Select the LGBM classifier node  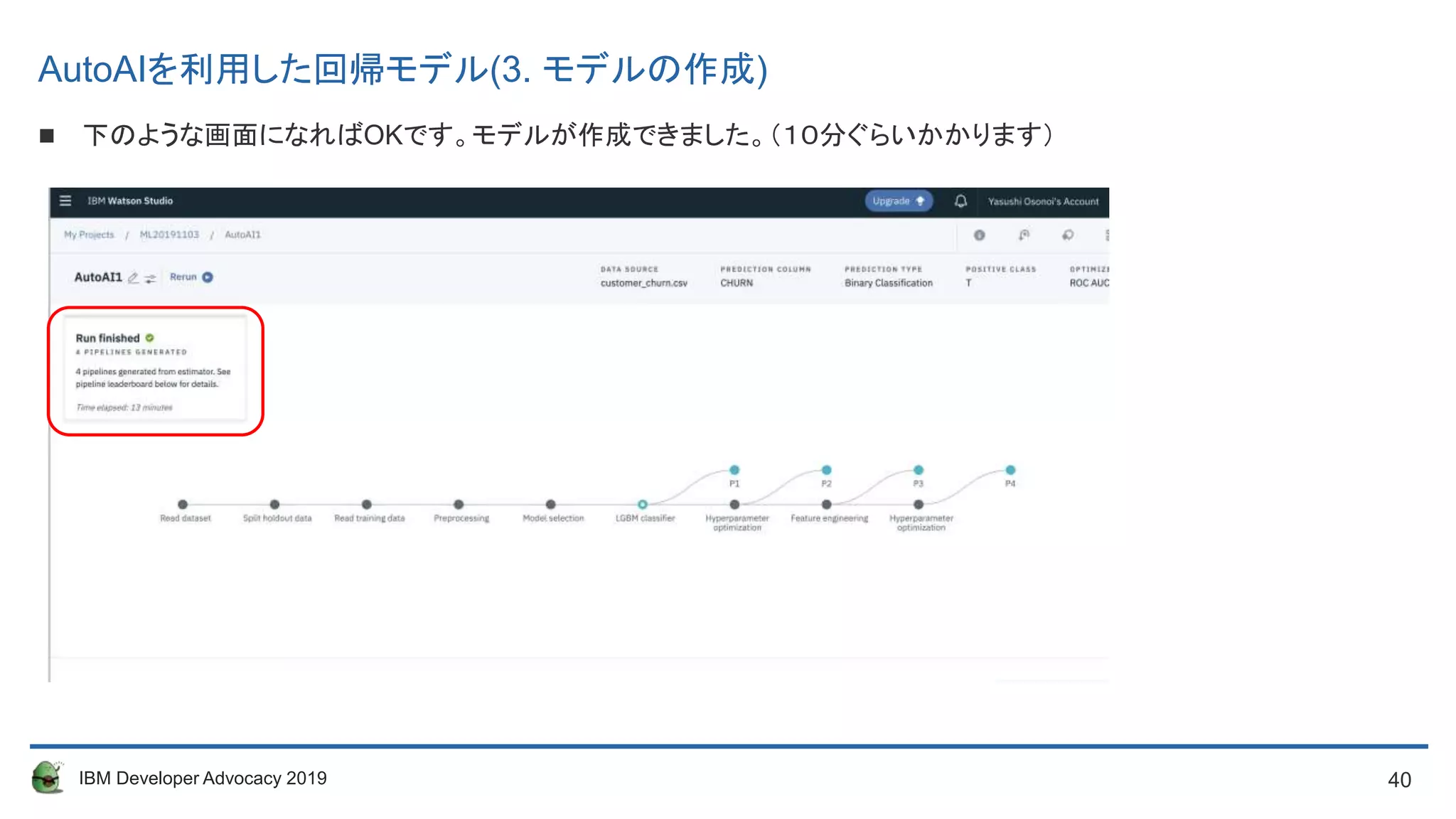(642, 504)
